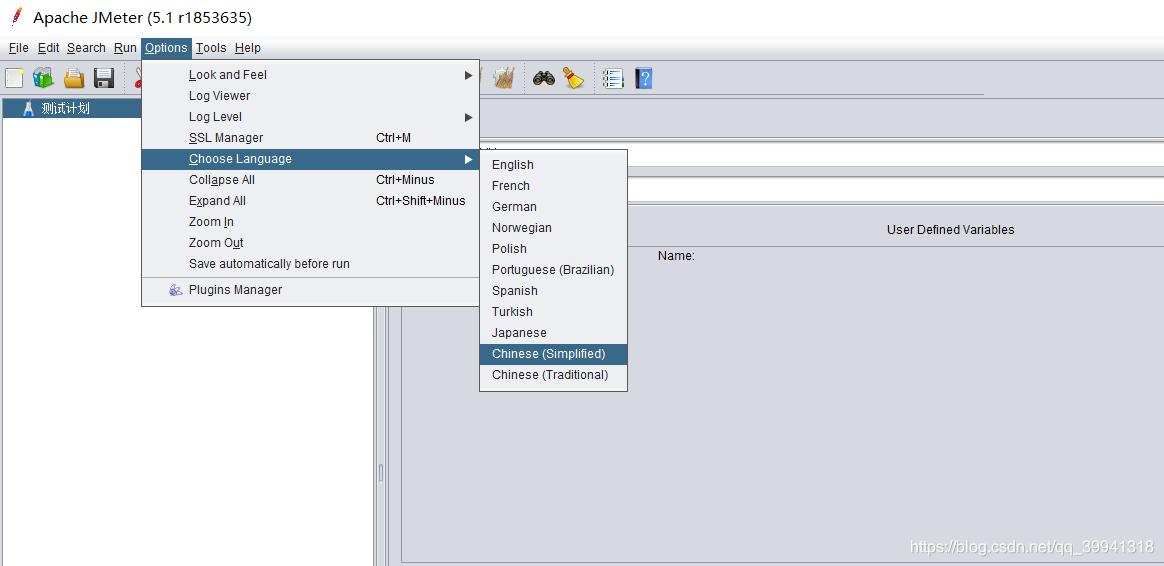This screenshot has width=1164, height=566.
Task: Select German language
Action: coord(554,206)
